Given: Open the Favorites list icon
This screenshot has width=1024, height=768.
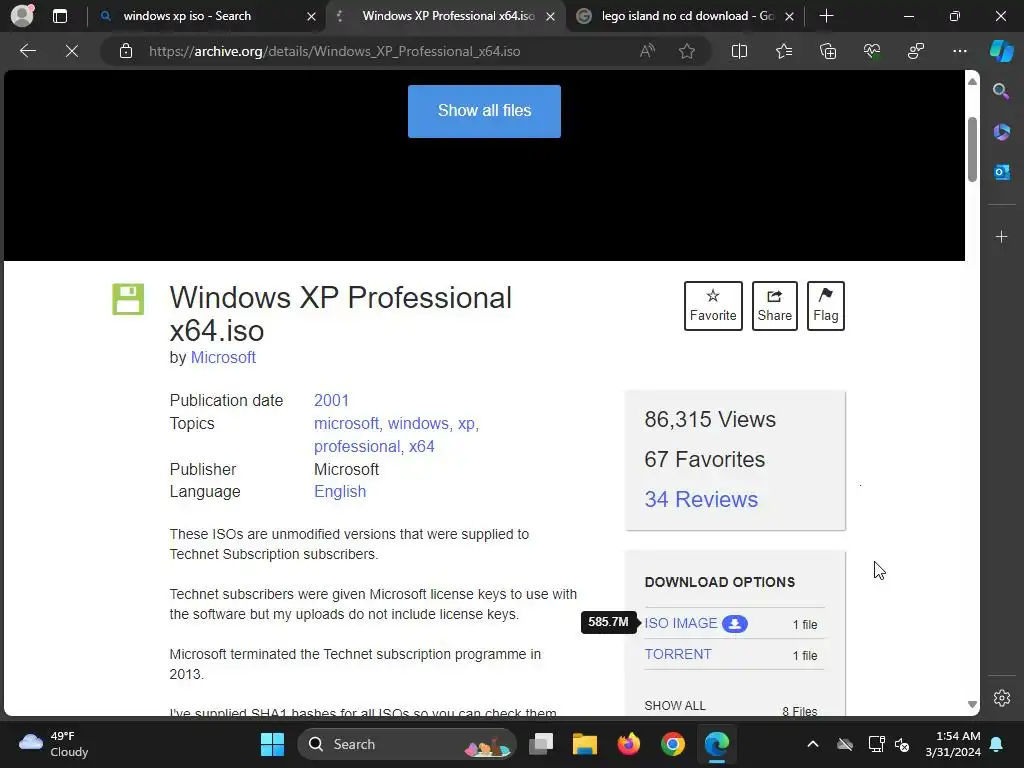Looking at the screenshot, I should click(x=784, y=51).
